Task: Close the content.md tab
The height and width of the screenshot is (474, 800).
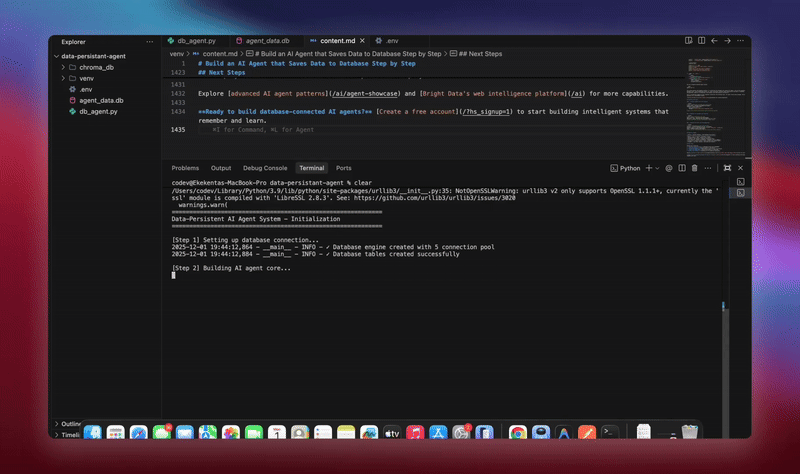Action: [x=363, y=41]
